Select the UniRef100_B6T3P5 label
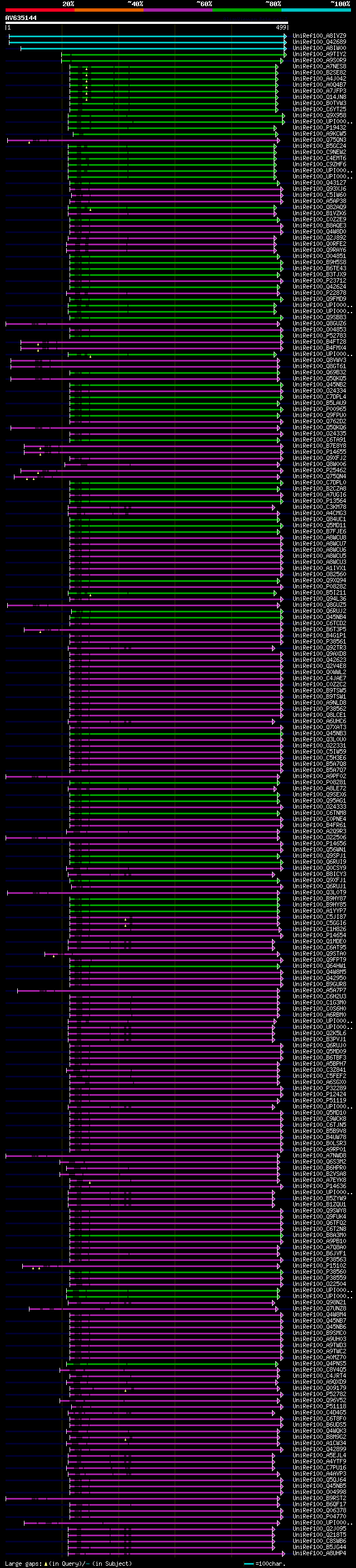The image size is (356, 1568). tap(319, 630)
